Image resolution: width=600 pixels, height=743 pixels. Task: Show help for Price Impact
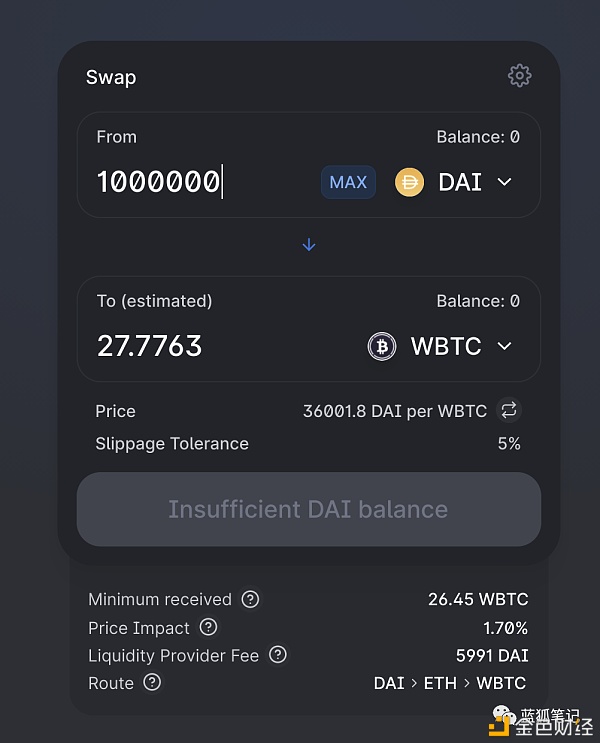208,627
